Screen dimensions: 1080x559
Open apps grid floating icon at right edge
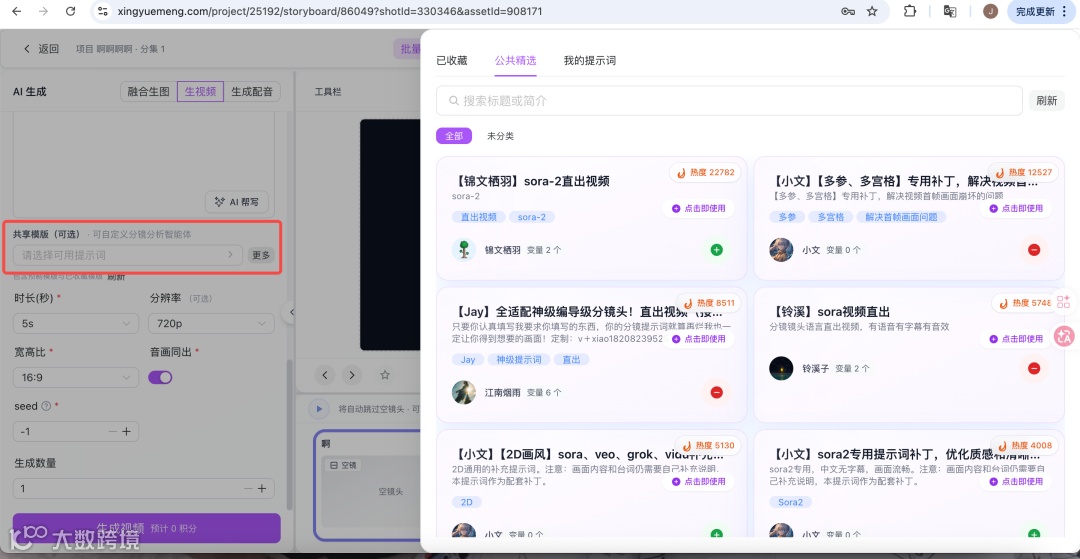1063,301
